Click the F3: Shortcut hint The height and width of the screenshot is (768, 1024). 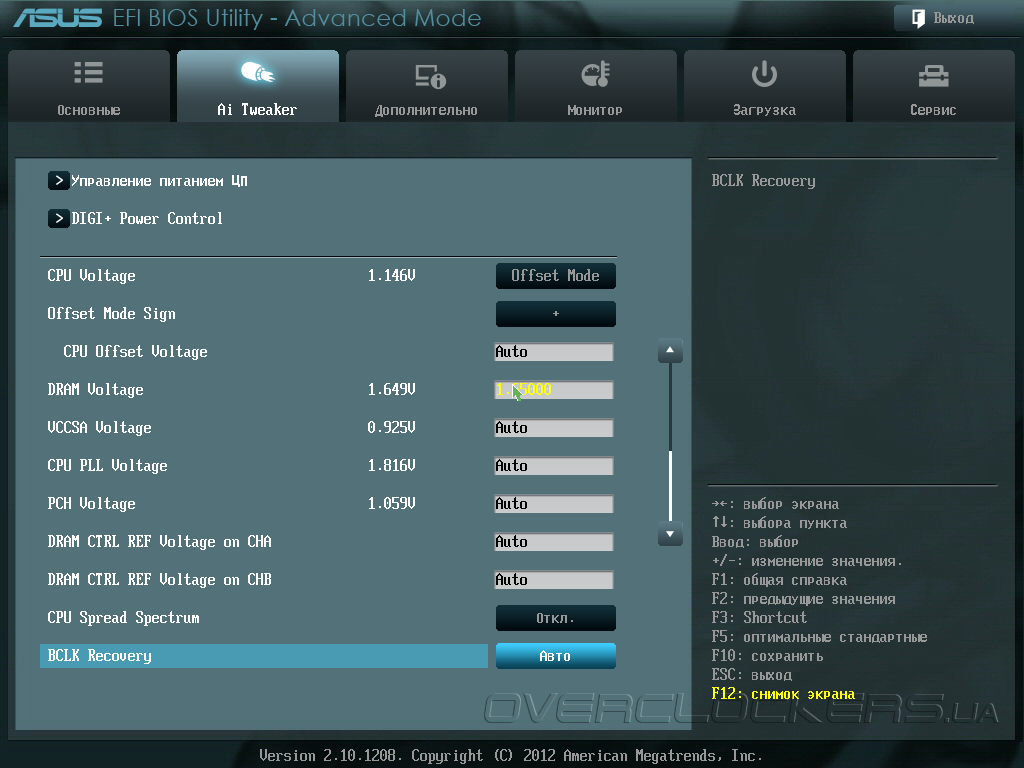pos(759,618)
